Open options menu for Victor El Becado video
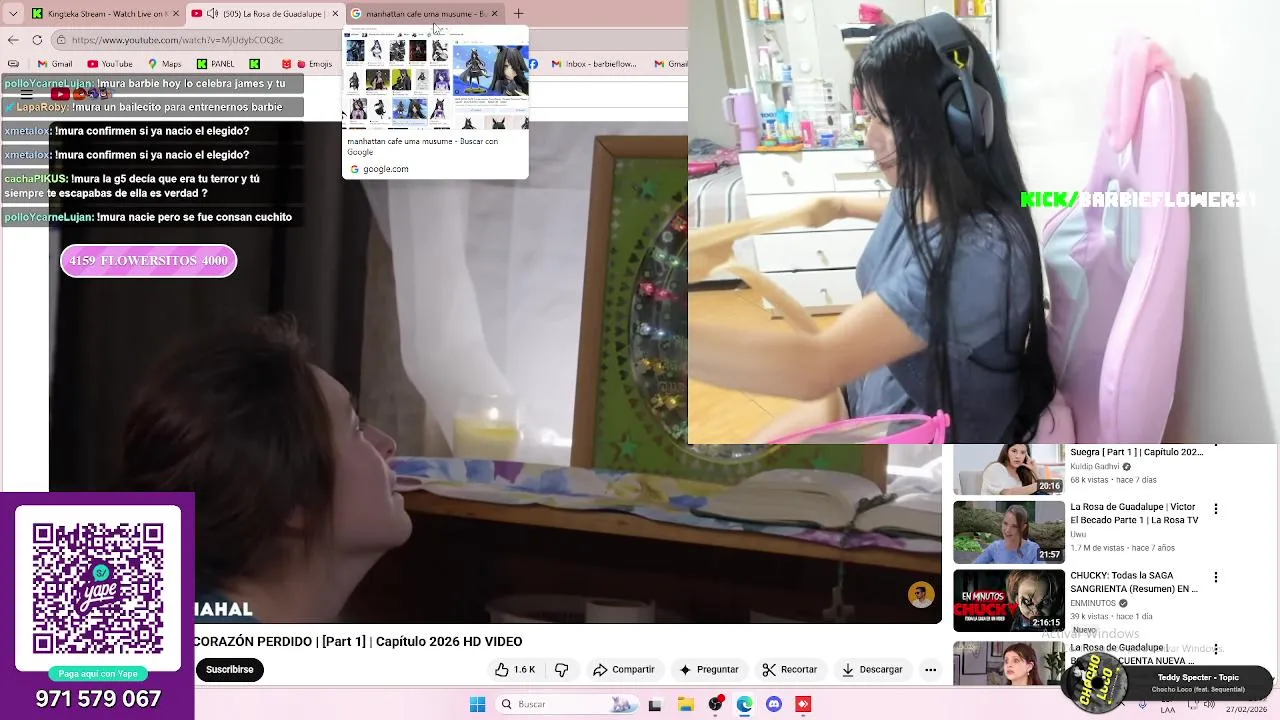Viewport: 1280px width, 720px height. 1216,509
